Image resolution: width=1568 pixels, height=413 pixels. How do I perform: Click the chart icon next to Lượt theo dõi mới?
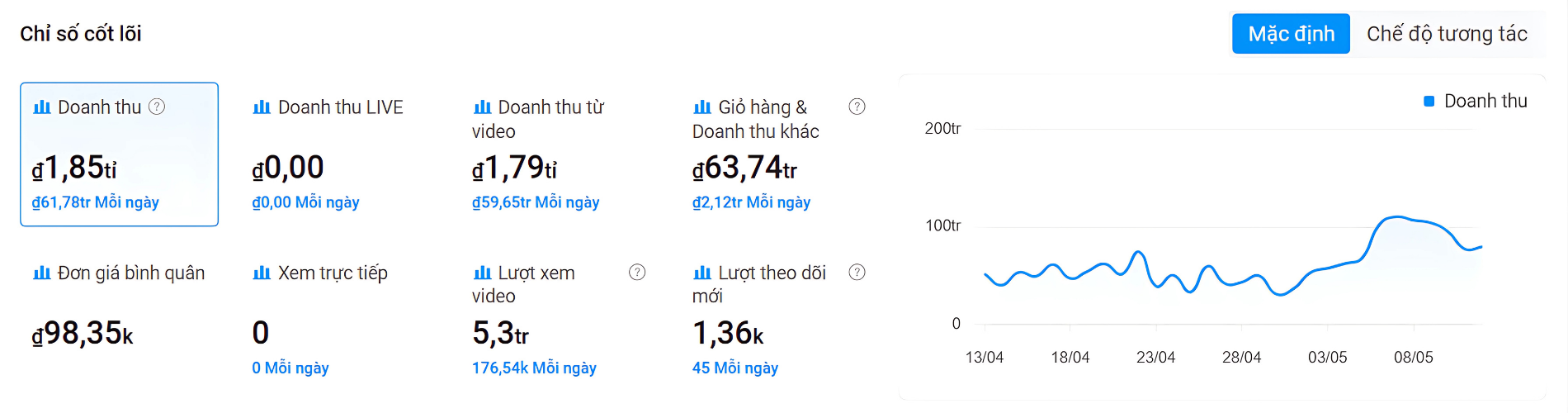click(x=702, y=273)
